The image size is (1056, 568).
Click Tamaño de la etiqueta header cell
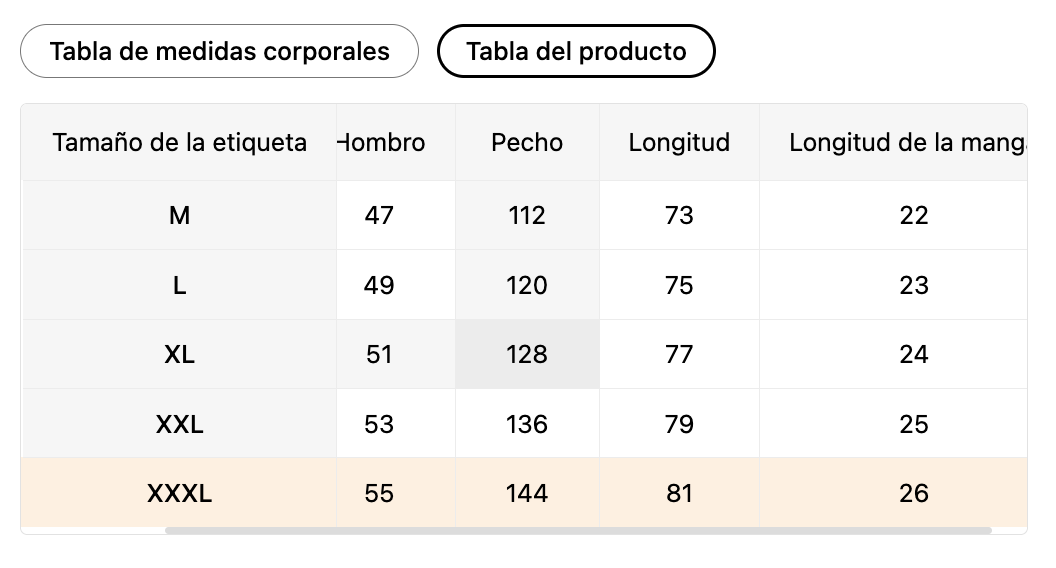point(179,142)
